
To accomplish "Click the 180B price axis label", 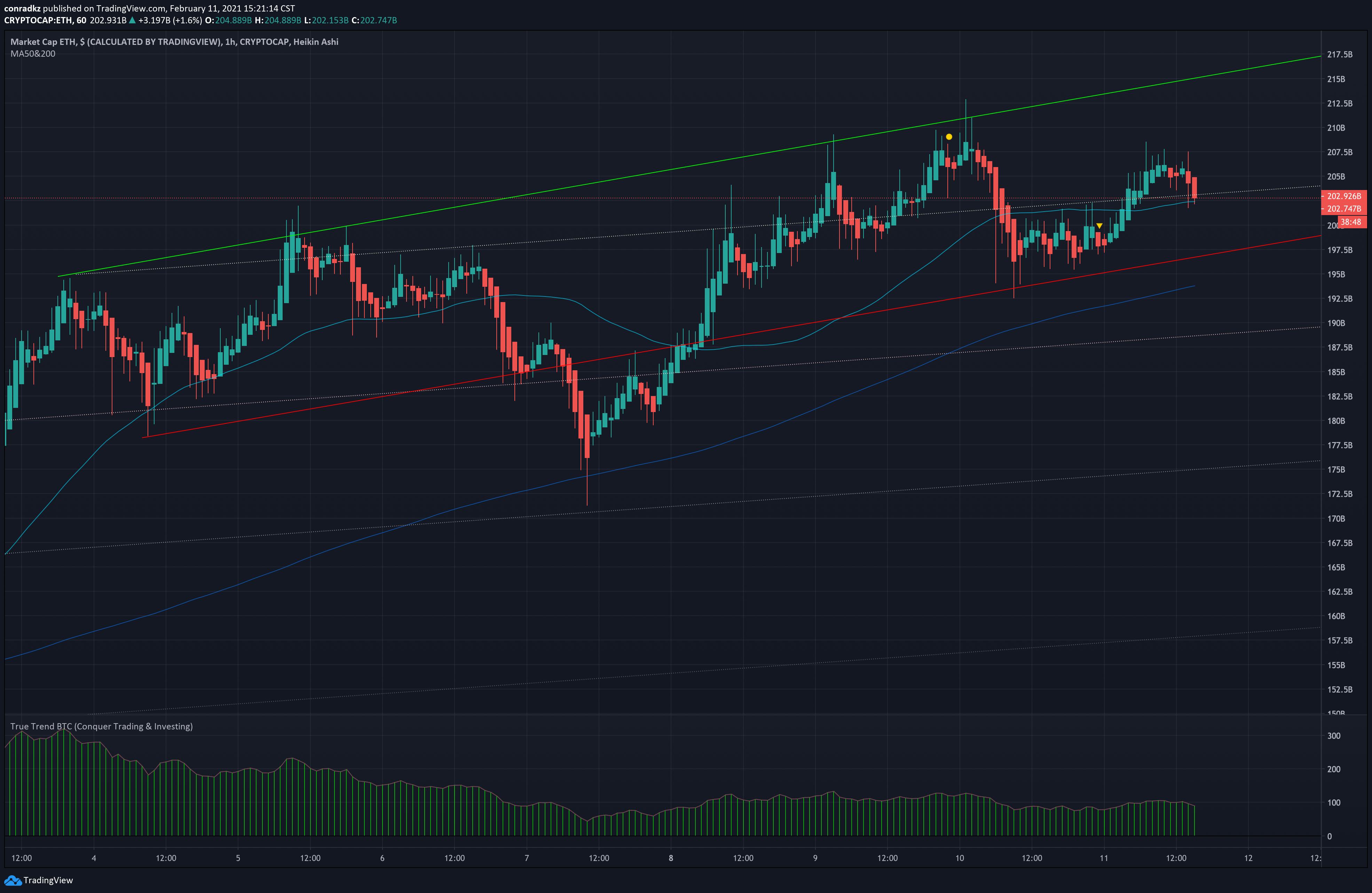I will (1336, 421).
